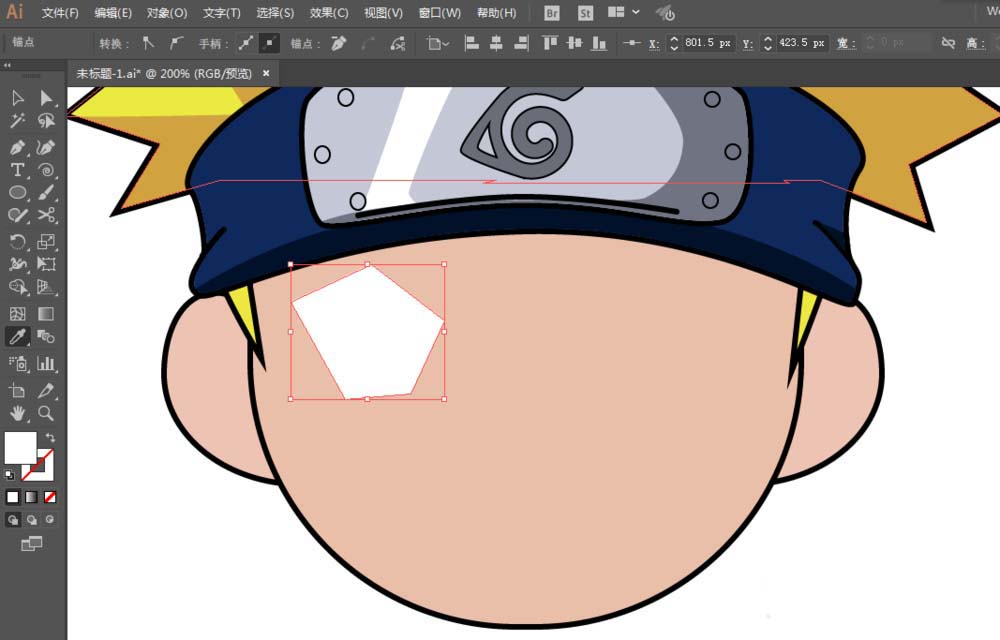
Task: Cut path at selected anchor points
Action: point(398,43)
